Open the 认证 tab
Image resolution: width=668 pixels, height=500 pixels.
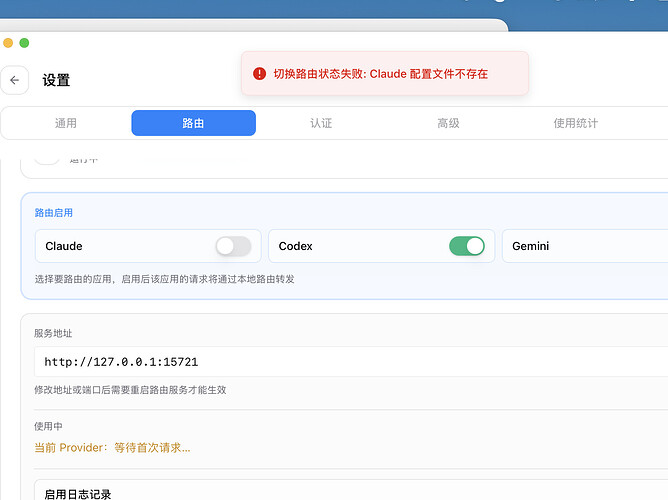pos(321,123)
